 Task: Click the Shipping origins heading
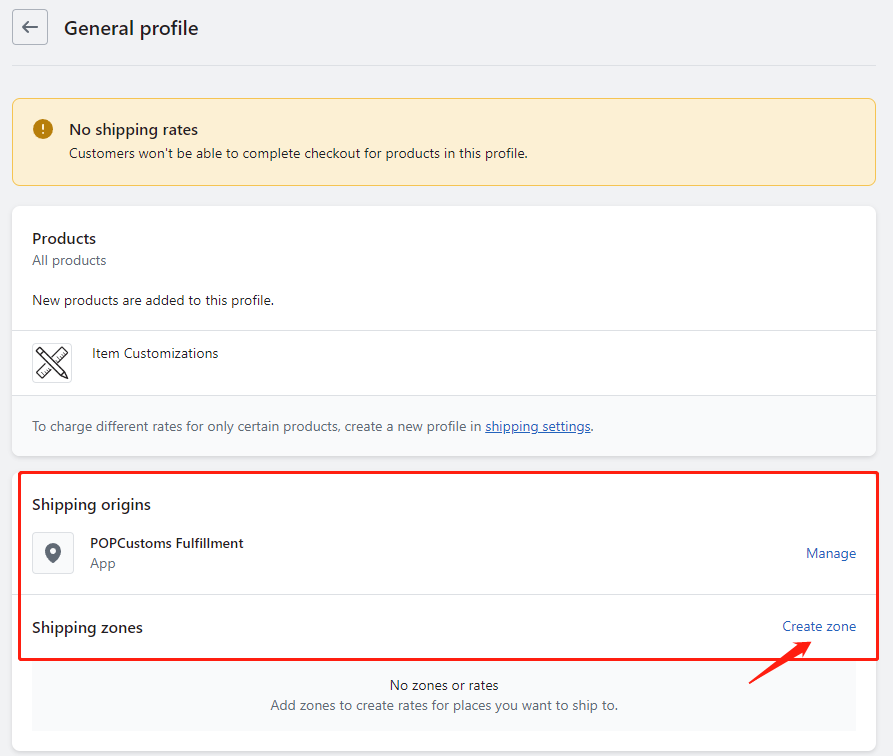pyautogui.click(x=91, y=505)
